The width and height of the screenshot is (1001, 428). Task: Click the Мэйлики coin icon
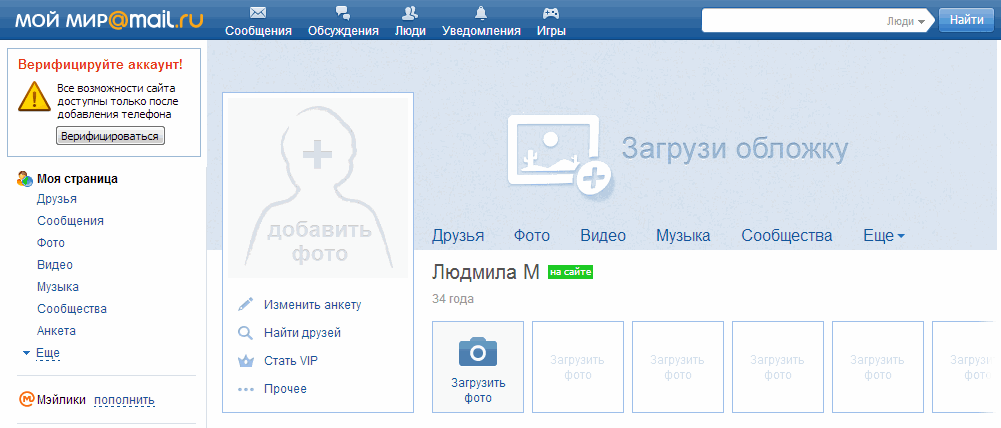[x=27, y=400]
